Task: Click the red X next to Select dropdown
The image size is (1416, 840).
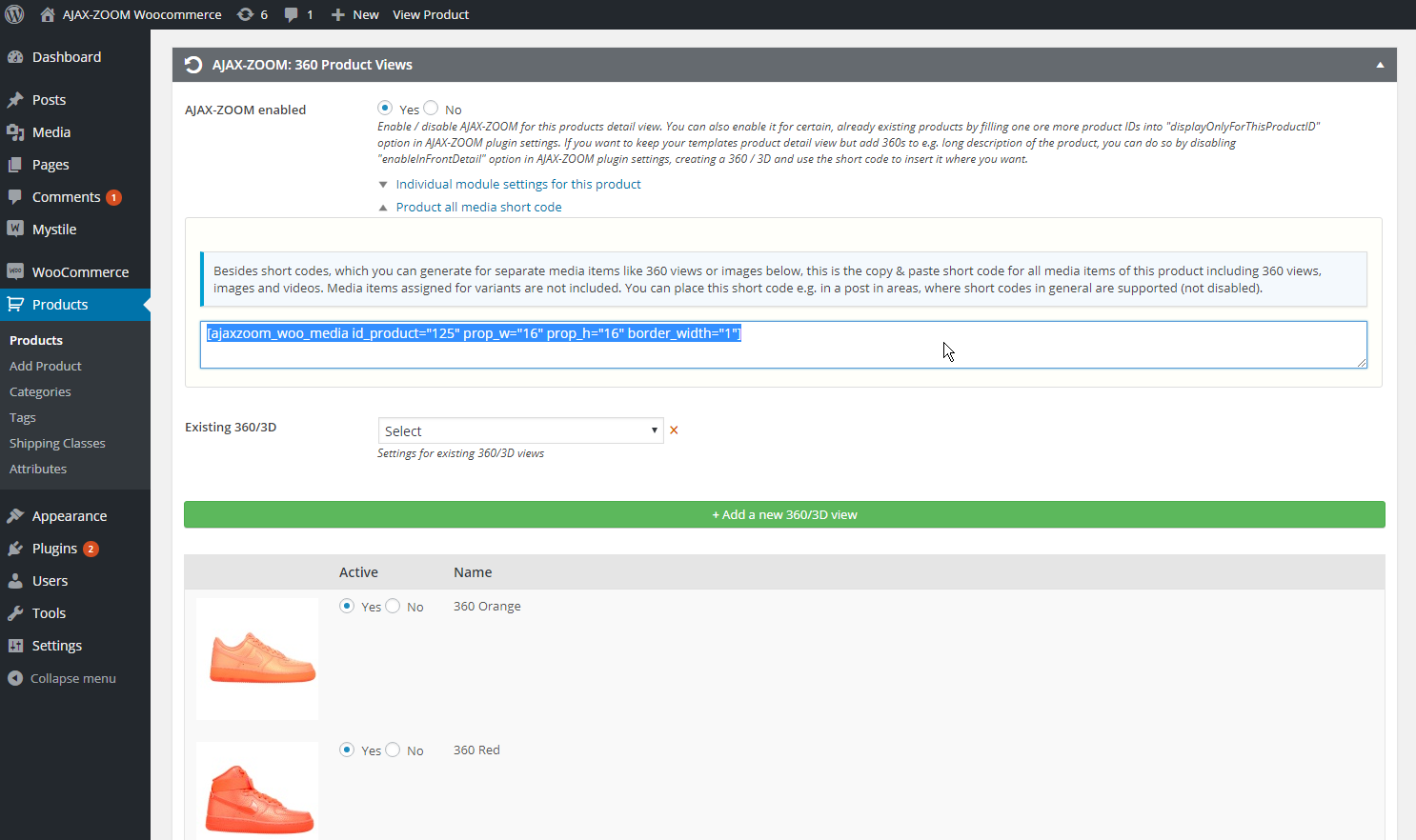Action: (x=674, y=430)
